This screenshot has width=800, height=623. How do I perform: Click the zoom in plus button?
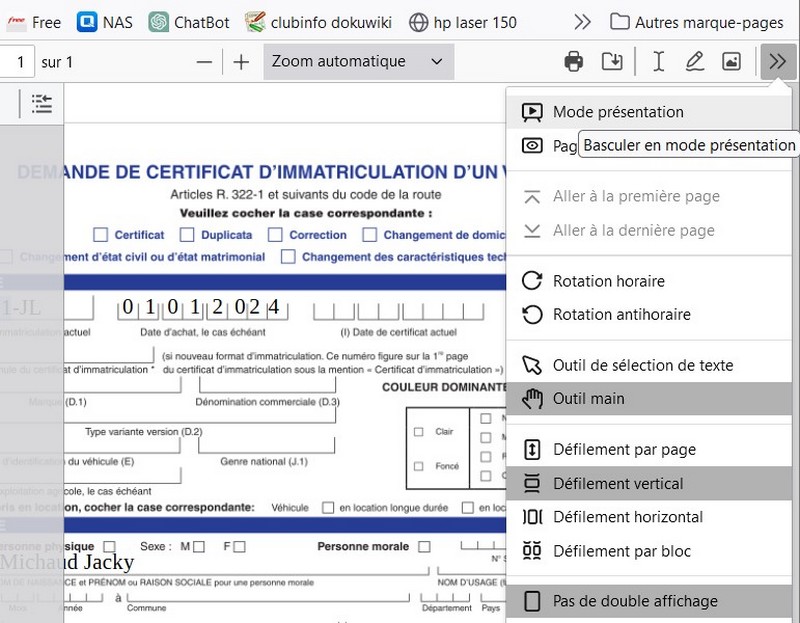[x=241, y=62]
